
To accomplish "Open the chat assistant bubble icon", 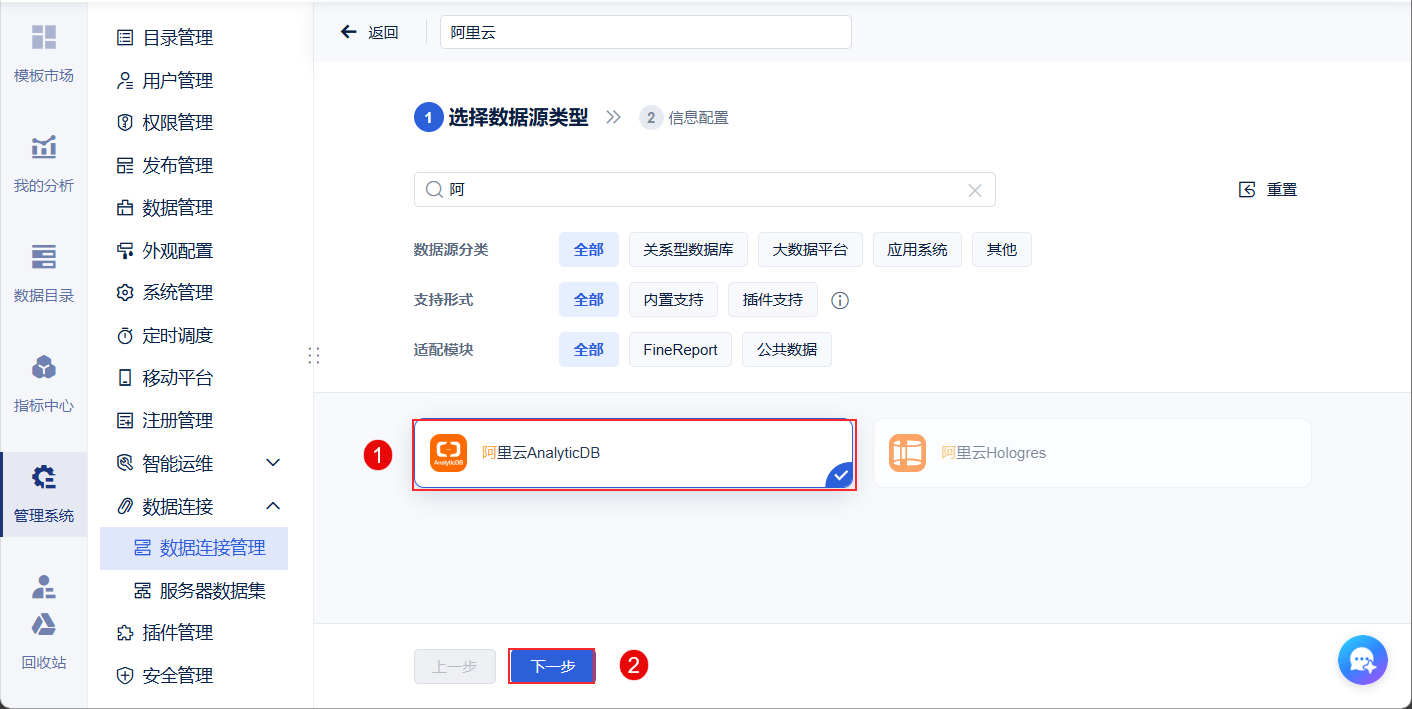I will coord(1363,660).
